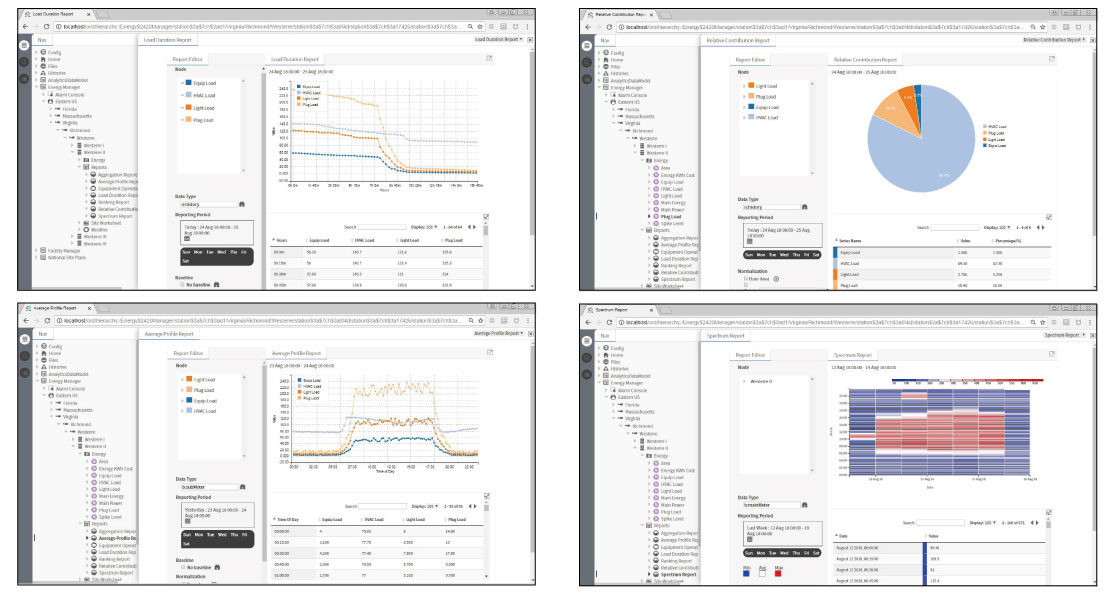1111x595 pixels.
Task: Click the baseline binoculars icon in Load Duration window
Action: pos(216,285)
